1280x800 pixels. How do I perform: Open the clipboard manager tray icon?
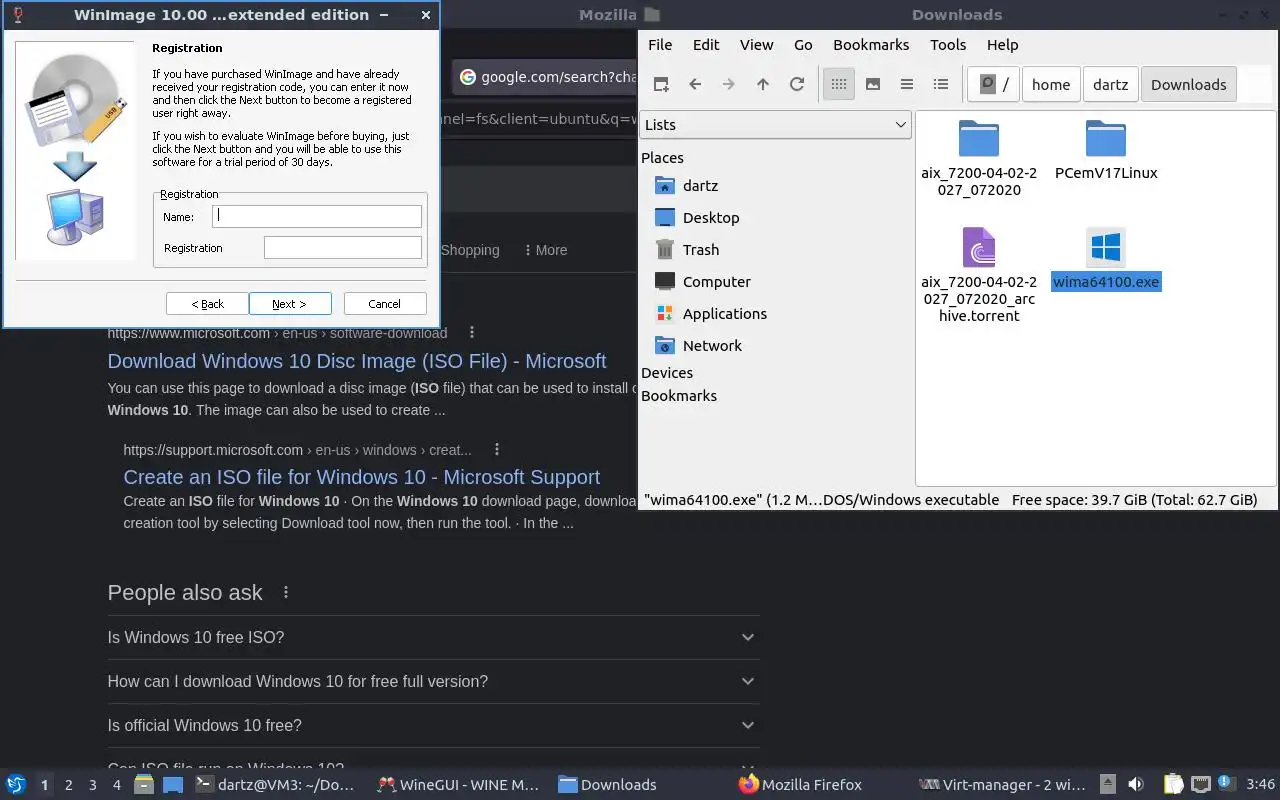(1173, 784)
